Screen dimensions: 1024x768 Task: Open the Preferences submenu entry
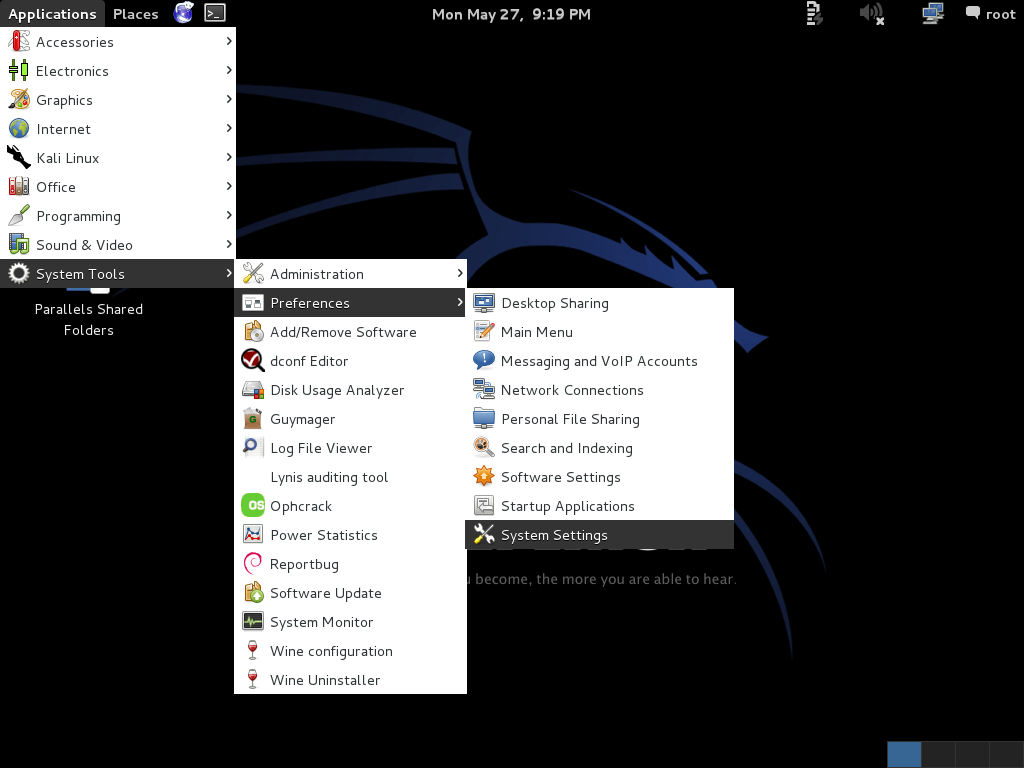(x=350, y=303)
